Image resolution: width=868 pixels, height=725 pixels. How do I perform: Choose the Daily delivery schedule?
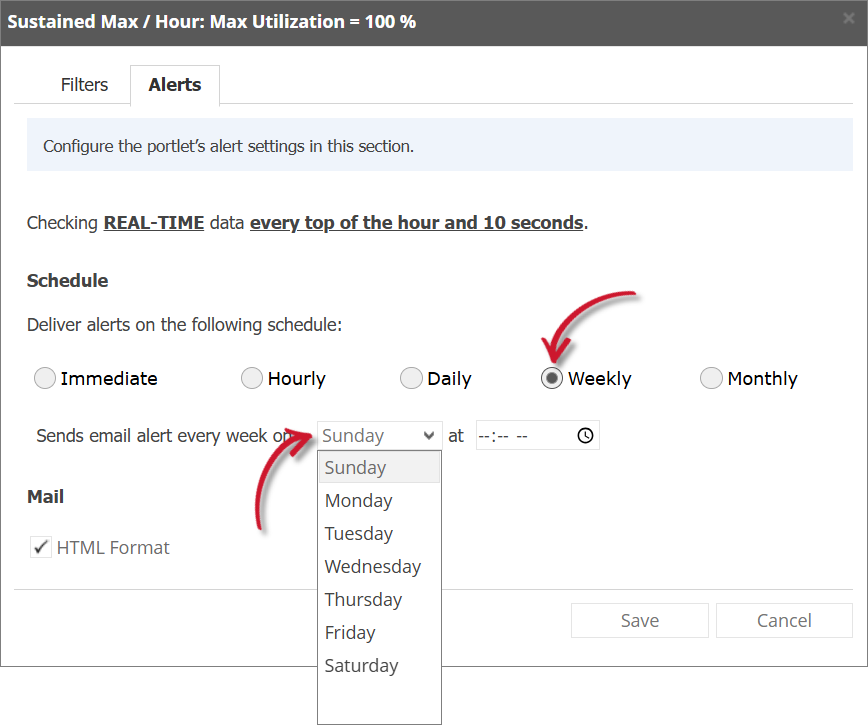(x=411, y=378)
